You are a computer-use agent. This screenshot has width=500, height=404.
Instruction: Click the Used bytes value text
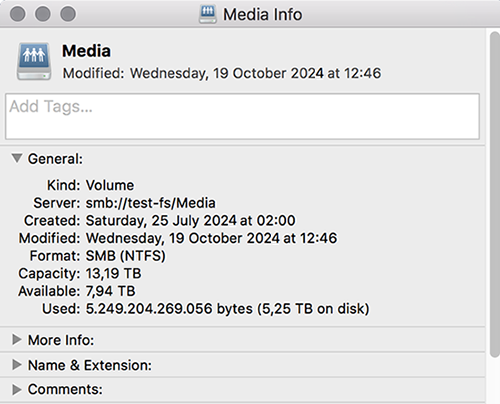coord(227,309)
